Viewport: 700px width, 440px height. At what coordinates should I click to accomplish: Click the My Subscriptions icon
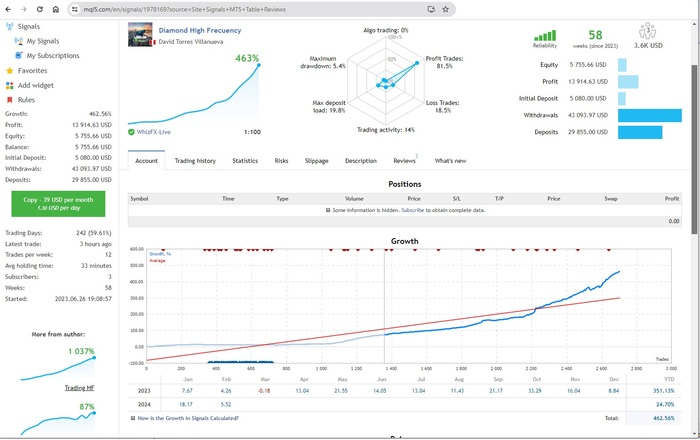point(18,56)
